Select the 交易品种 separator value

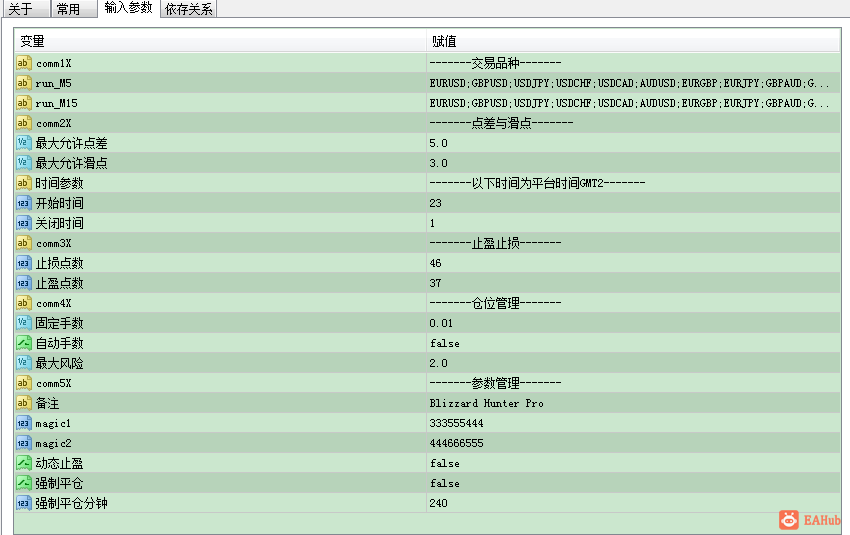coord(495,63)
